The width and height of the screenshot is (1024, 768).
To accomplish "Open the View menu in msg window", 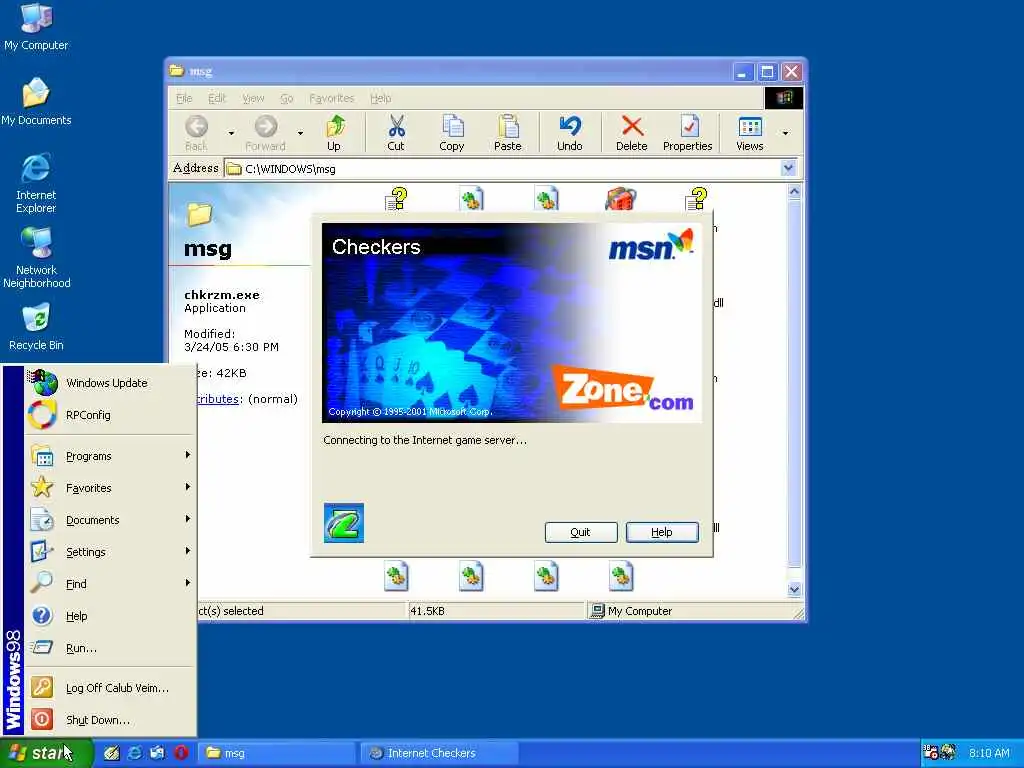I will [x=253, y=98].
